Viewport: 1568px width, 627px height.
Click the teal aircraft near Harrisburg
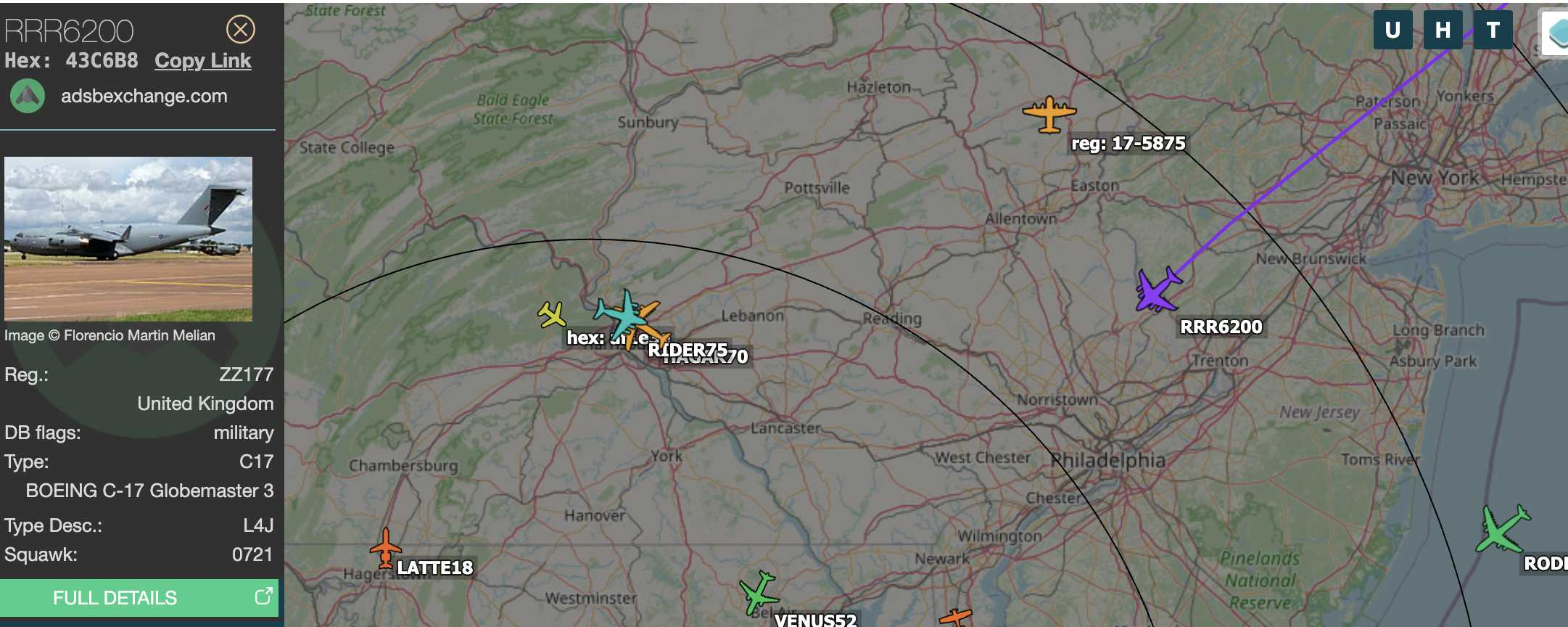click(x=622, y=315)
